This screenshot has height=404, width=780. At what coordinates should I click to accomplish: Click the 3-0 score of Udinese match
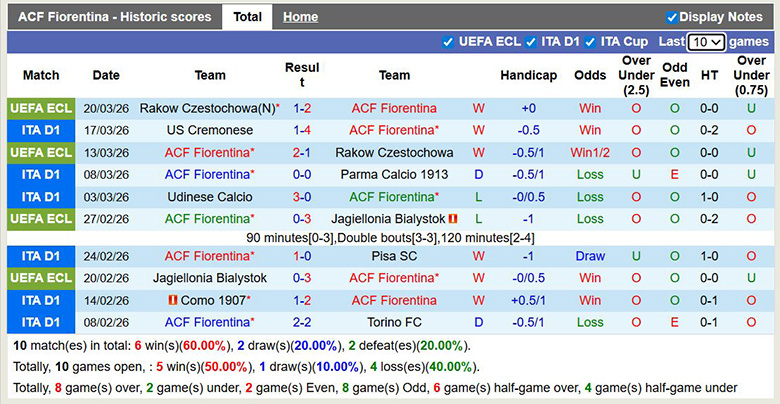302,197
